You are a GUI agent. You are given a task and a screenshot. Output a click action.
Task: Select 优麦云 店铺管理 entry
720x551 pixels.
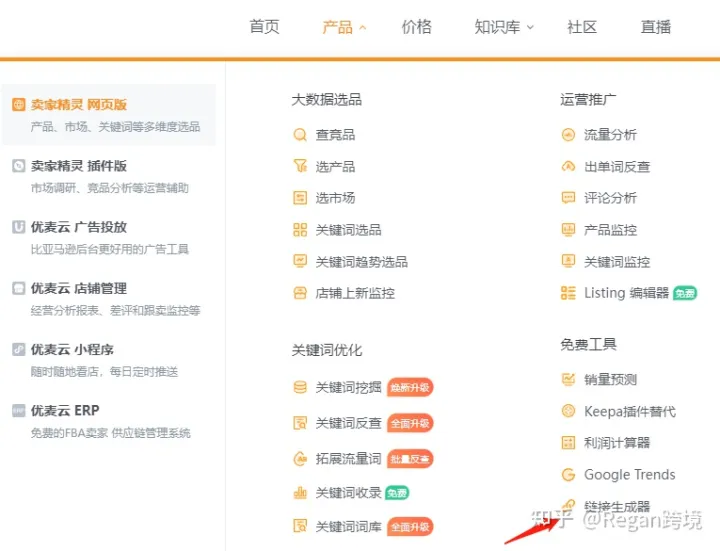109,299
